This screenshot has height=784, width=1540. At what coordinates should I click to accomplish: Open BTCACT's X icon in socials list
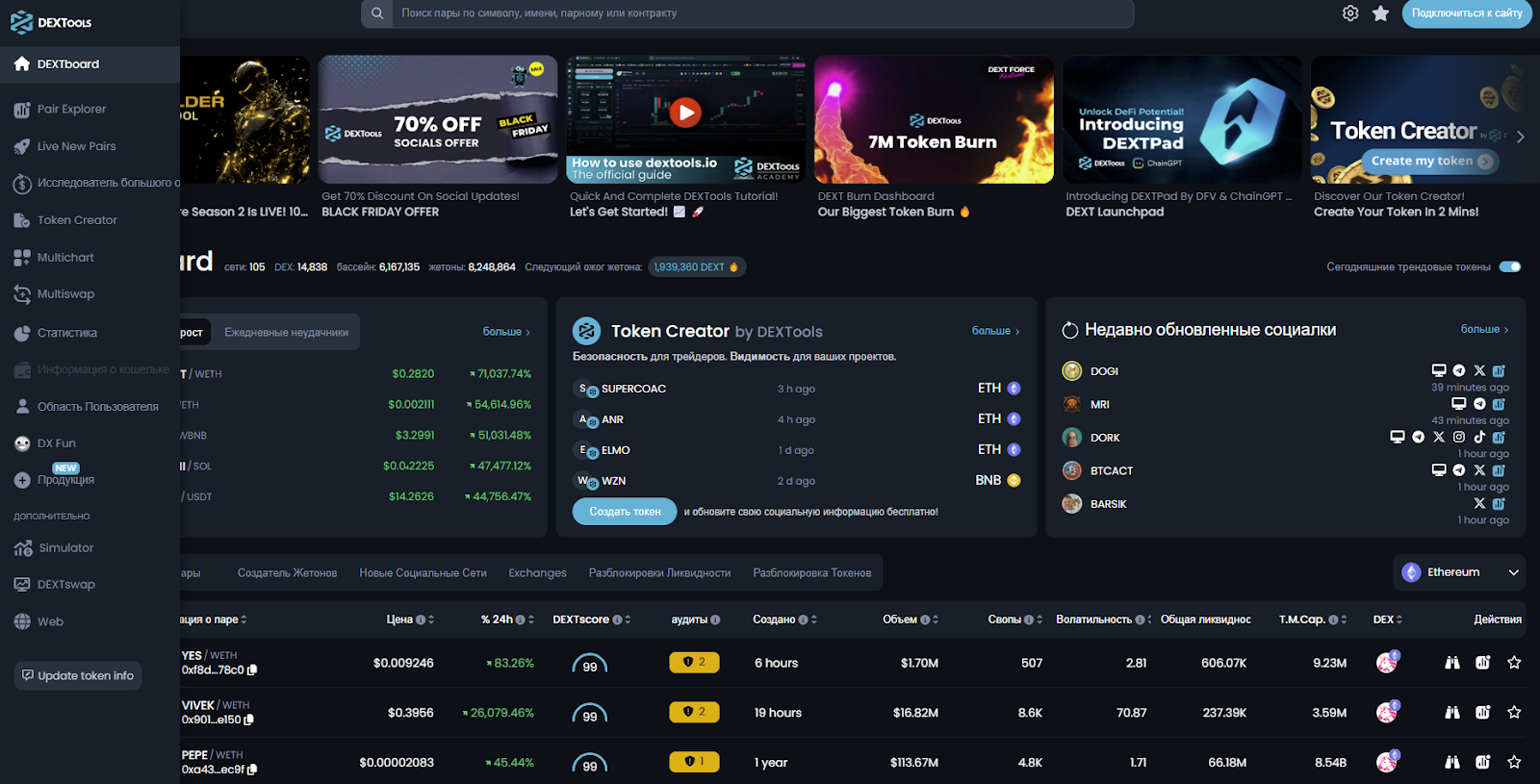pyautogui.click(x=1479, y=470)
